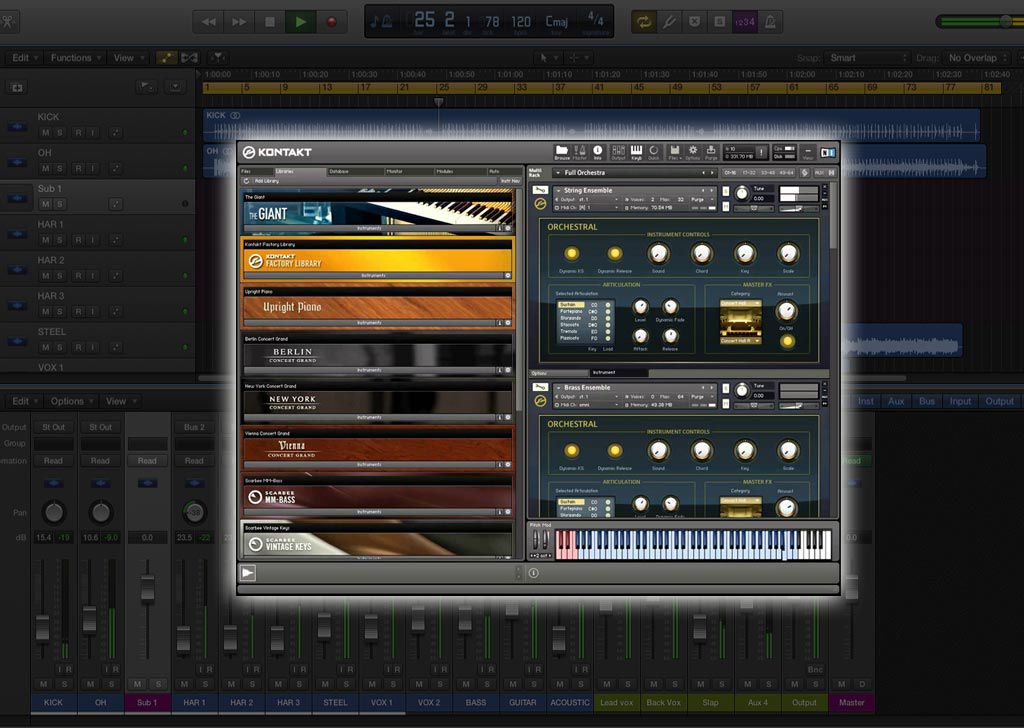Toggle Dynamic KS yellow button in String Ensemble
The width and height of the screenshot is (1024, 728).
pyautogui.click(x=571, y=254)
